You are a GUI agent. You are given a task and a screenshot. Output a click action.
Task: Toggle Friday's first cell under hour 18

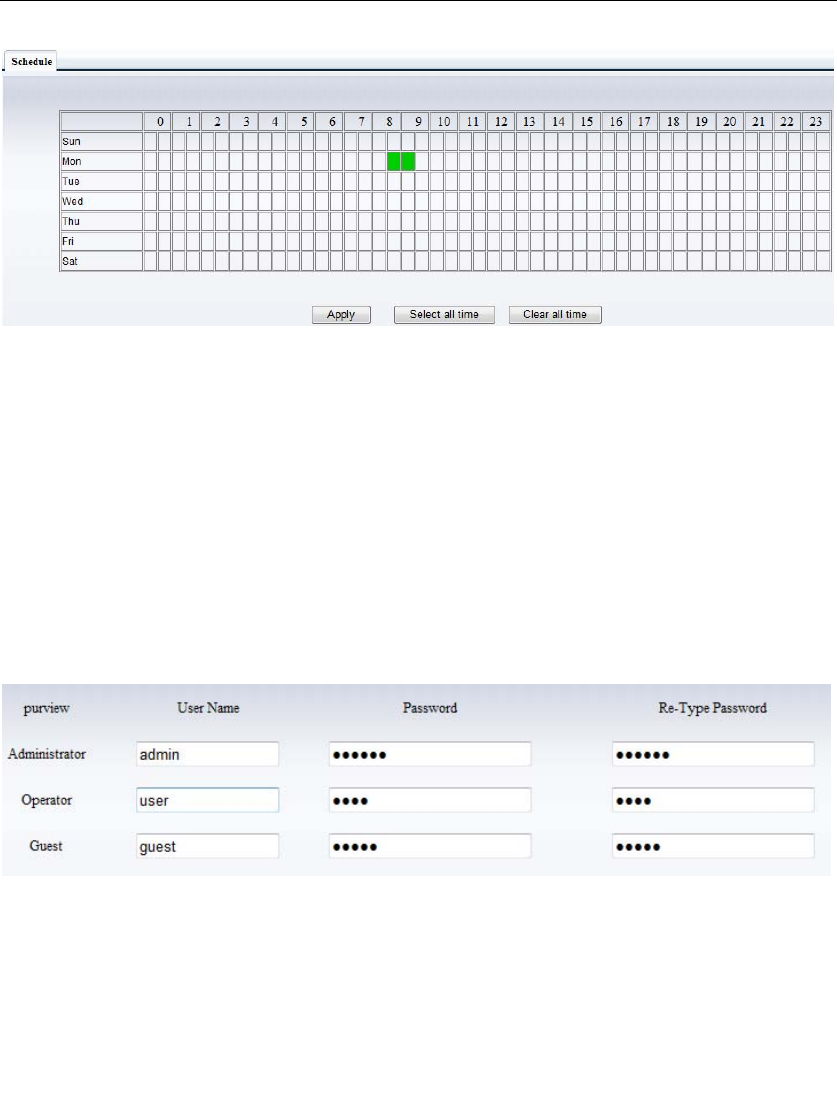tap(665, 241)
